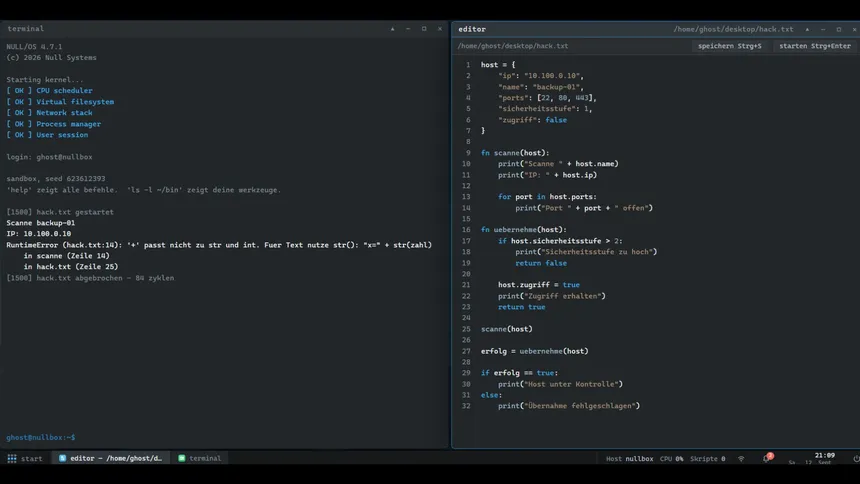Click the Host nullbox label in taskbar
Screen dimensions: 860x484
point(630,459)
